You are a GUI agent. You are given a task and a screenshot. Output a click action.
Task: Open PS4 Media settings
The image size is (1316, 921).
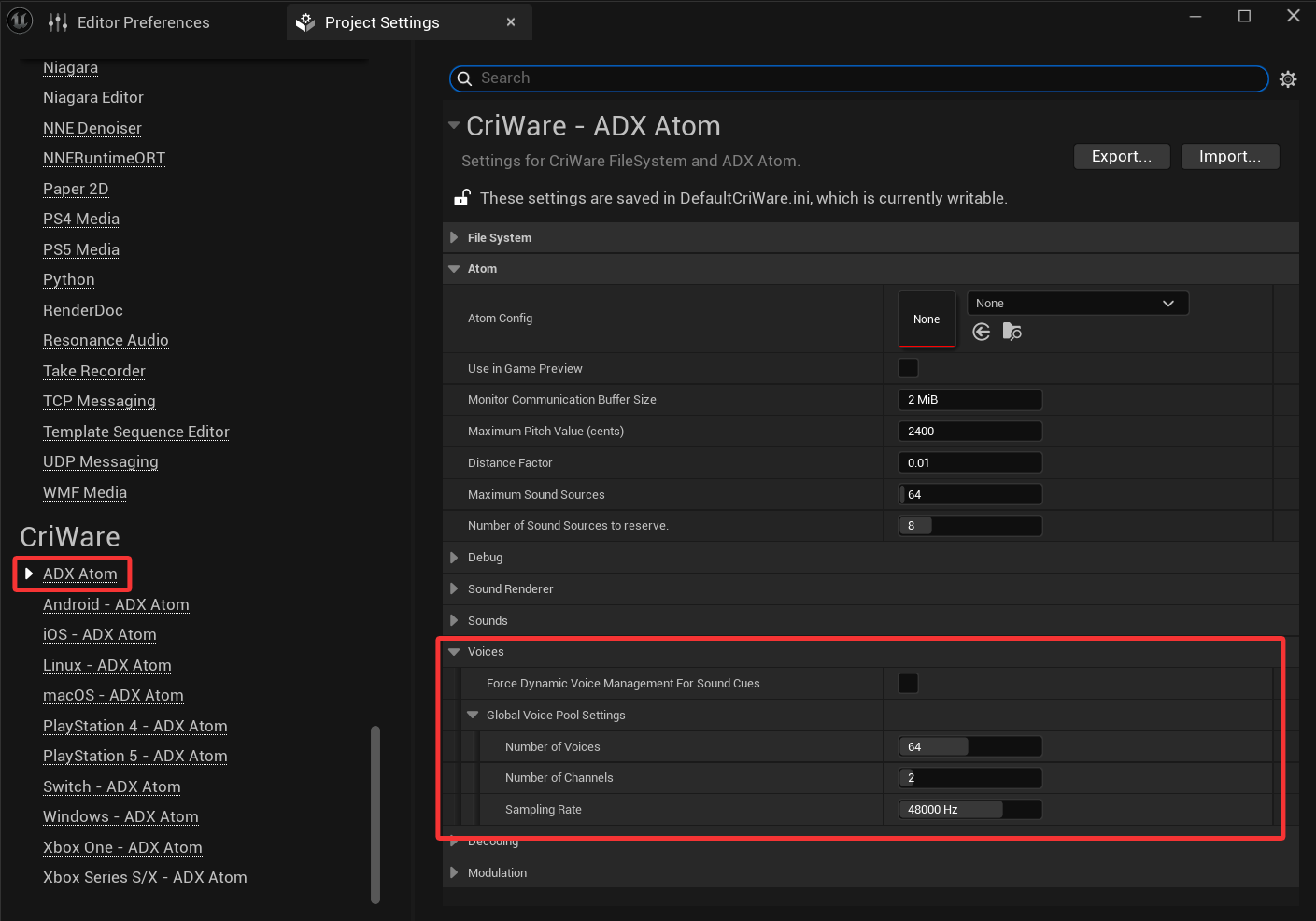(x=81, y=220)
